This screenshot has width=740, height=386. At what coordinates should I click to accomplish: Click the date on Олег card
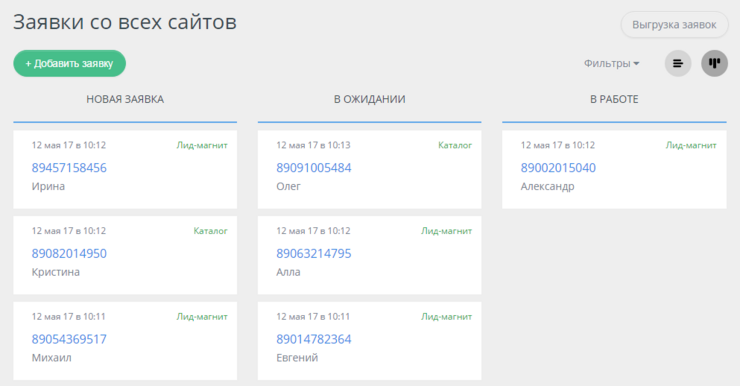tap(313, 145)
